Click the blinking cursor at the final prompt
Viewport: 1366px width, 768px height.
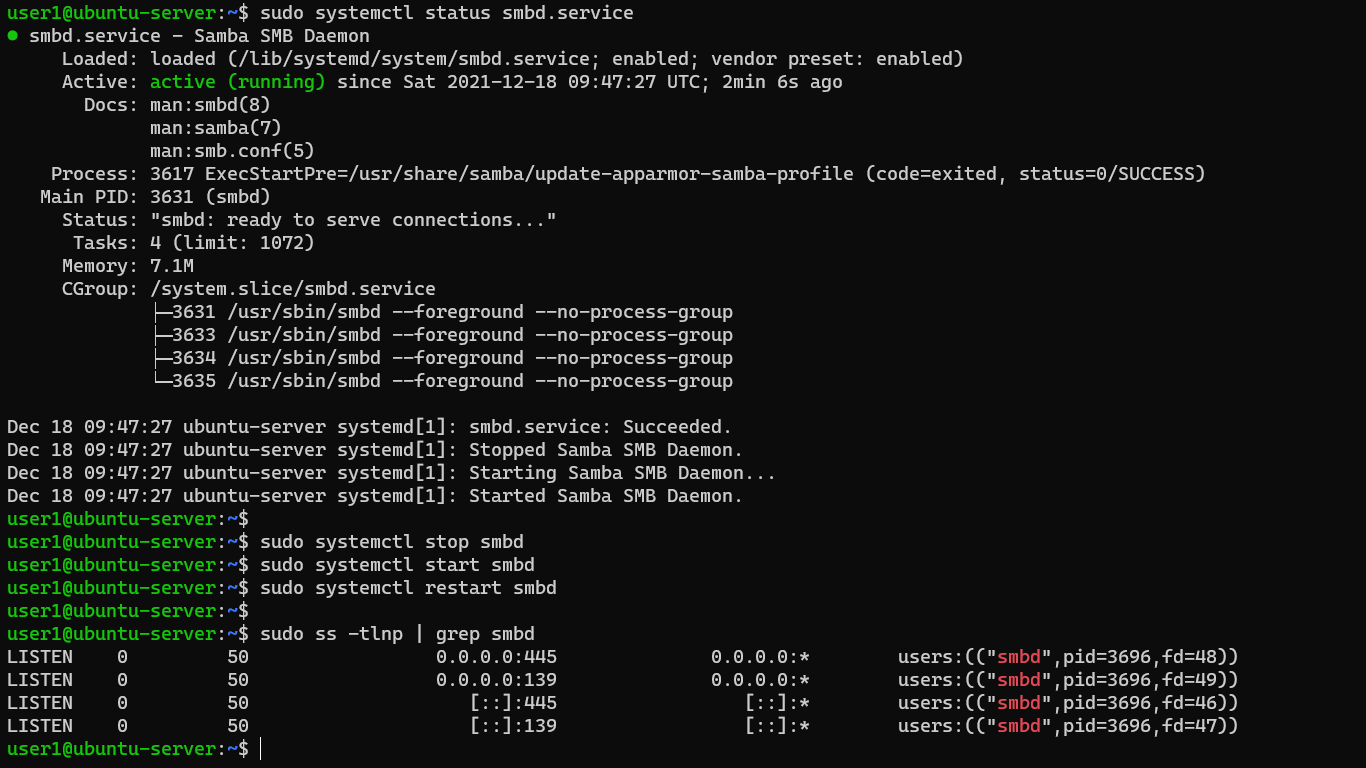point(259,748)
